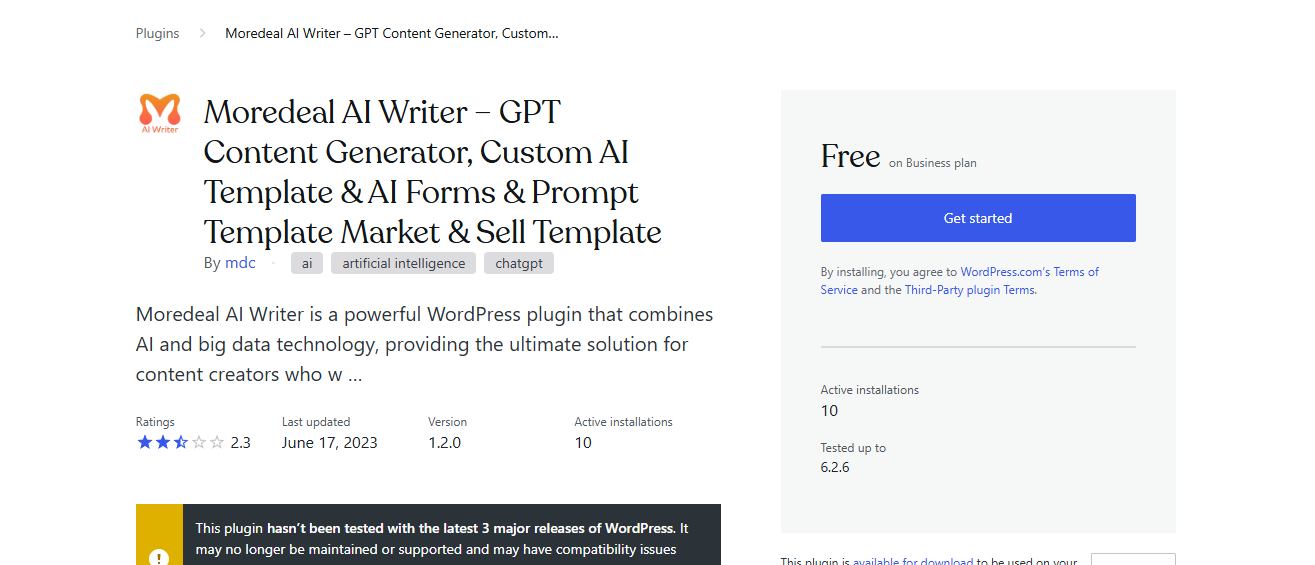Click the Get started button
1315x565 pixels.
(978, 218)
